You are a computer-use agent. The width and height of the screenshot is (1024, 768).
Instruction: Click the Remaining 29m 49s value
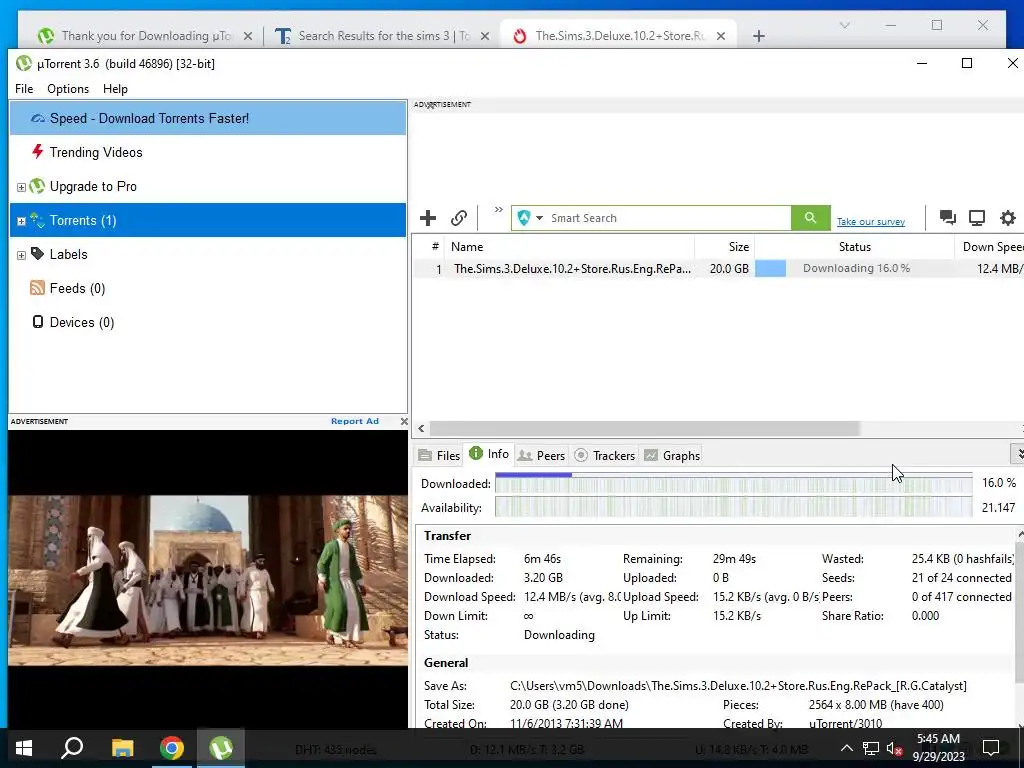[734, 559]
